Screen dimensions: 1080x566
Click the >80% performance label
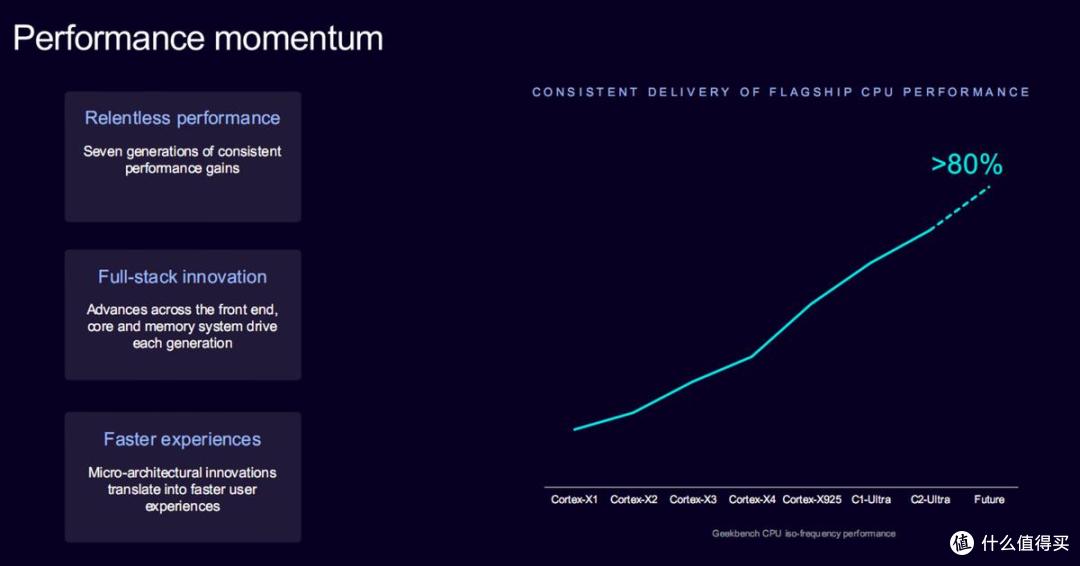[967, 165]
